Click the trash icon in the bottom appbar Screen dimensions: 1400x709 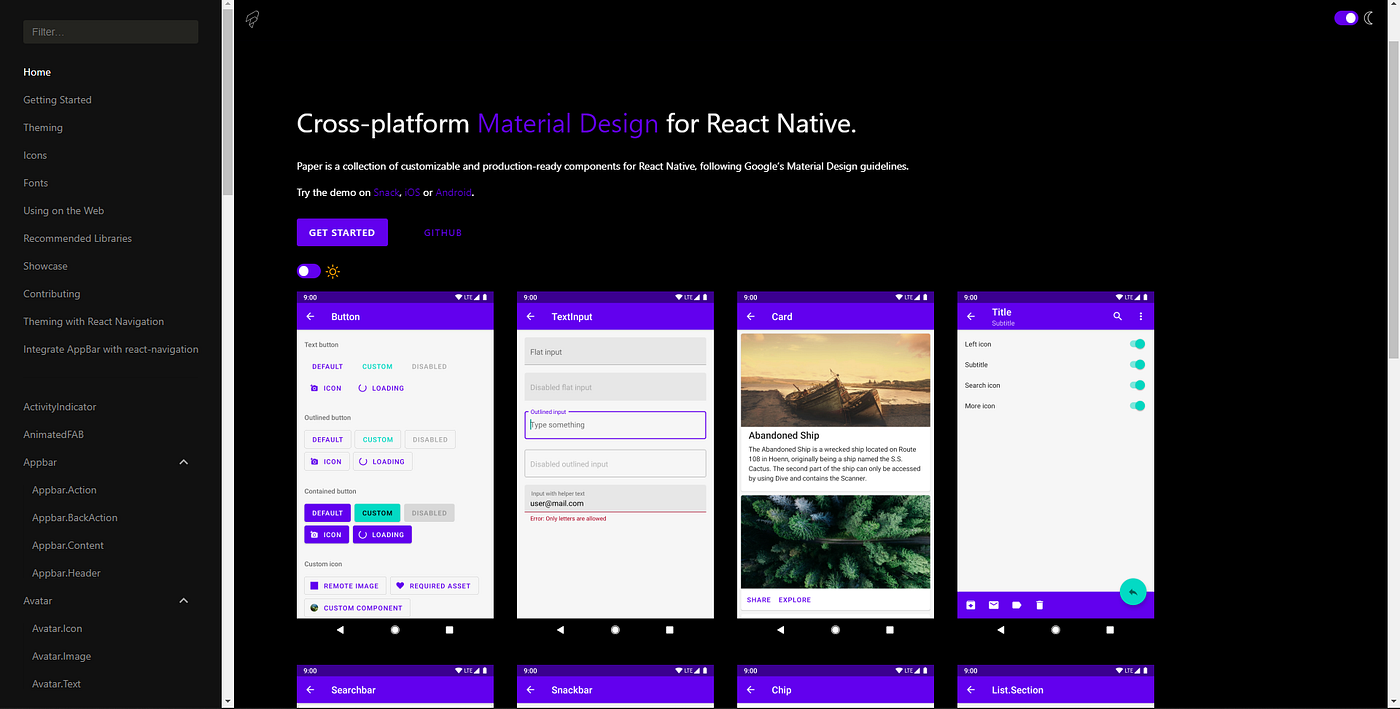pyautogui.click(x=1039, y=604)
